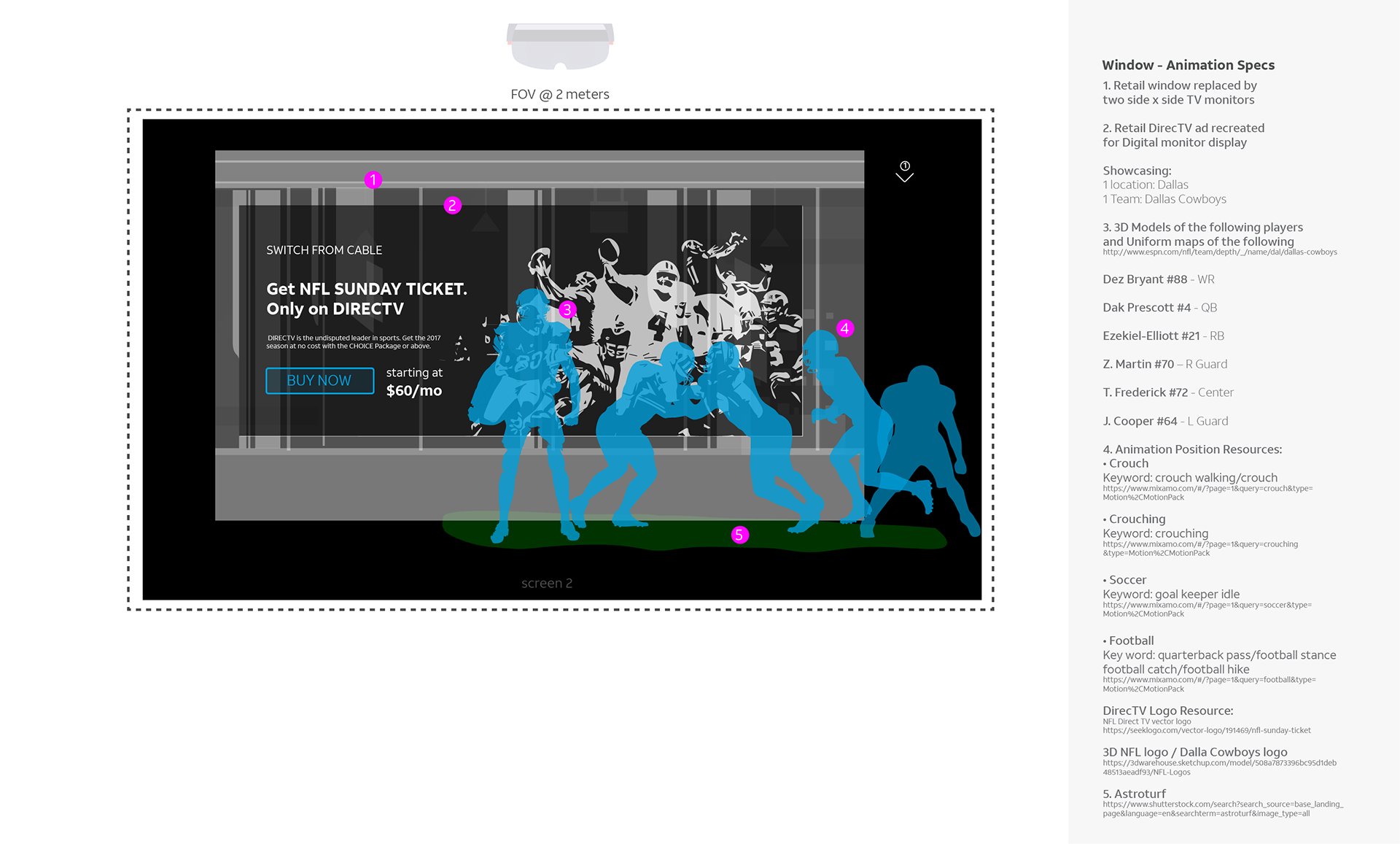This screenshot has height=844, width=1400.
Task: Click 'Dak Prescott #4' in specs list
Action: [x=1146, y=308]
